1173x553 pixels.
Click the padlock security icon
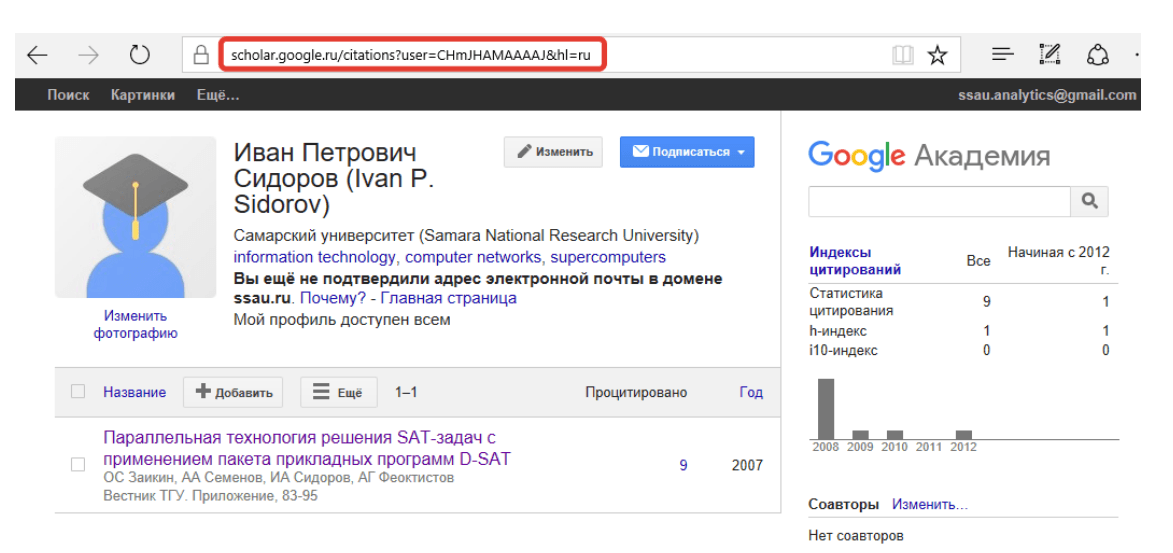point(200,55)
